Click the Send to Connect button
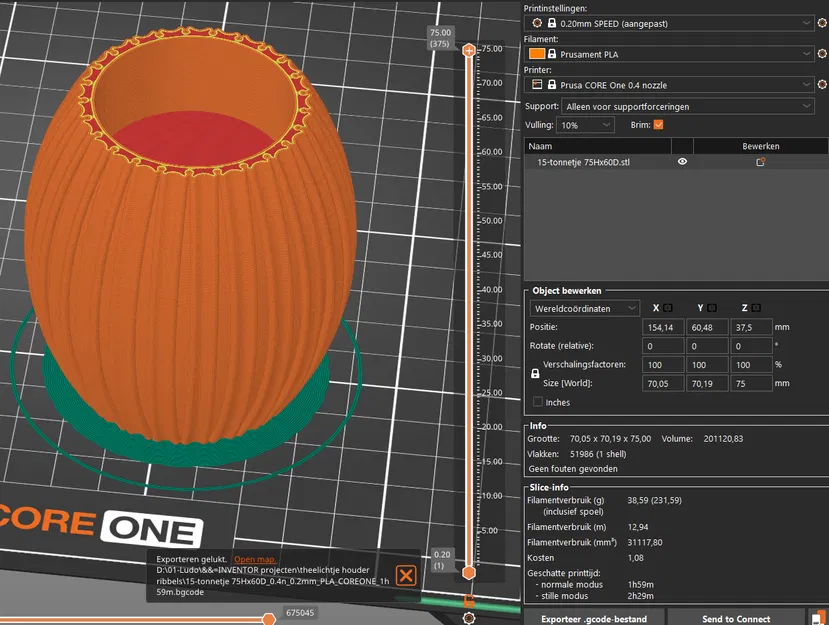 click(736, 618)
